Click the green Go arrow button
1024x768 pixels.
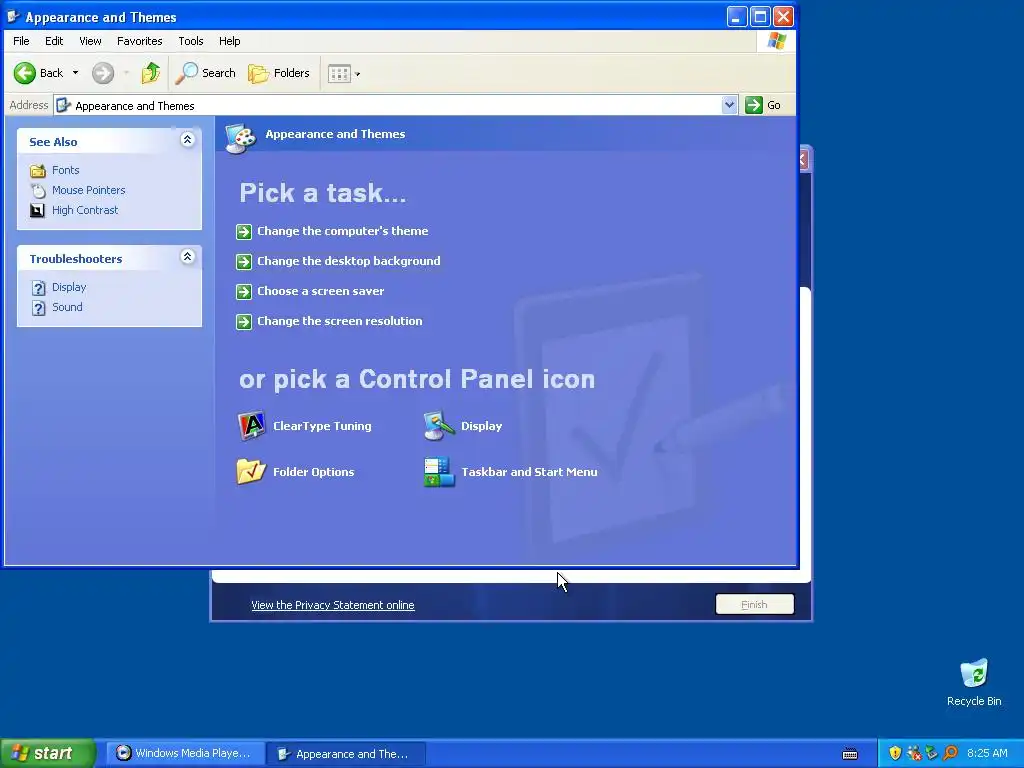tap(754, 105)
